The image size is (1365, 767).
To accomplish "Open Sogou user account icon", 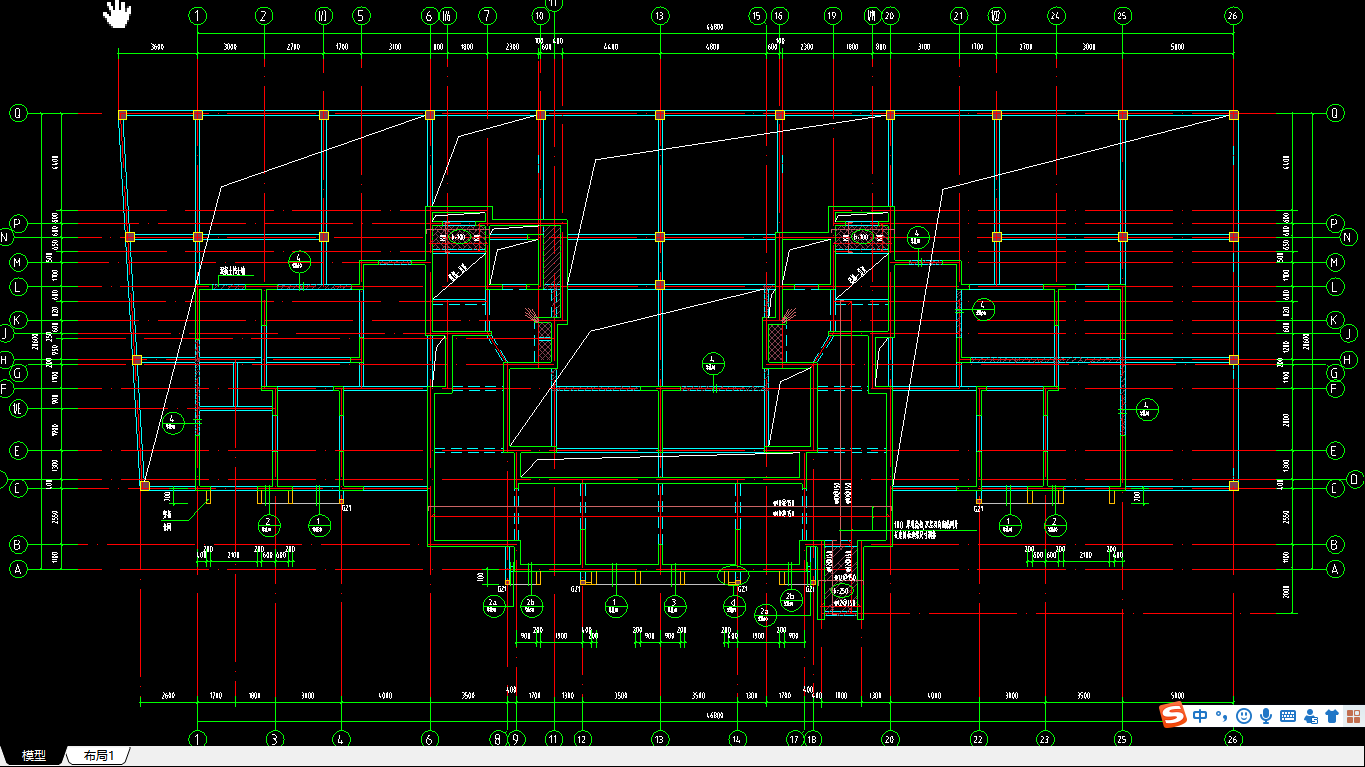I will coord(1311,716).
